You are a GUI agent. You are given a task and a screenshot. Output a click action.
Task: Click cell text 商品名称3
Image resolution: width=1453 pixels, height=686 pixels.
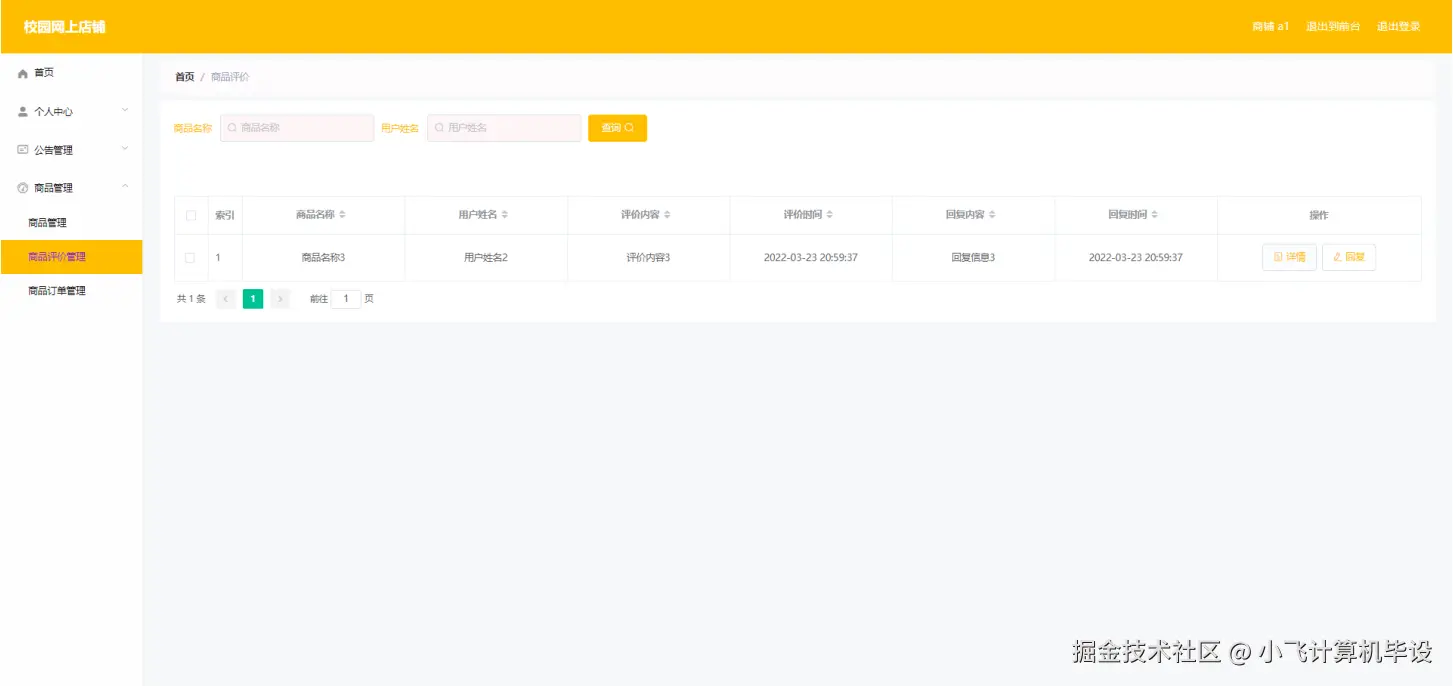click(323, 258)
